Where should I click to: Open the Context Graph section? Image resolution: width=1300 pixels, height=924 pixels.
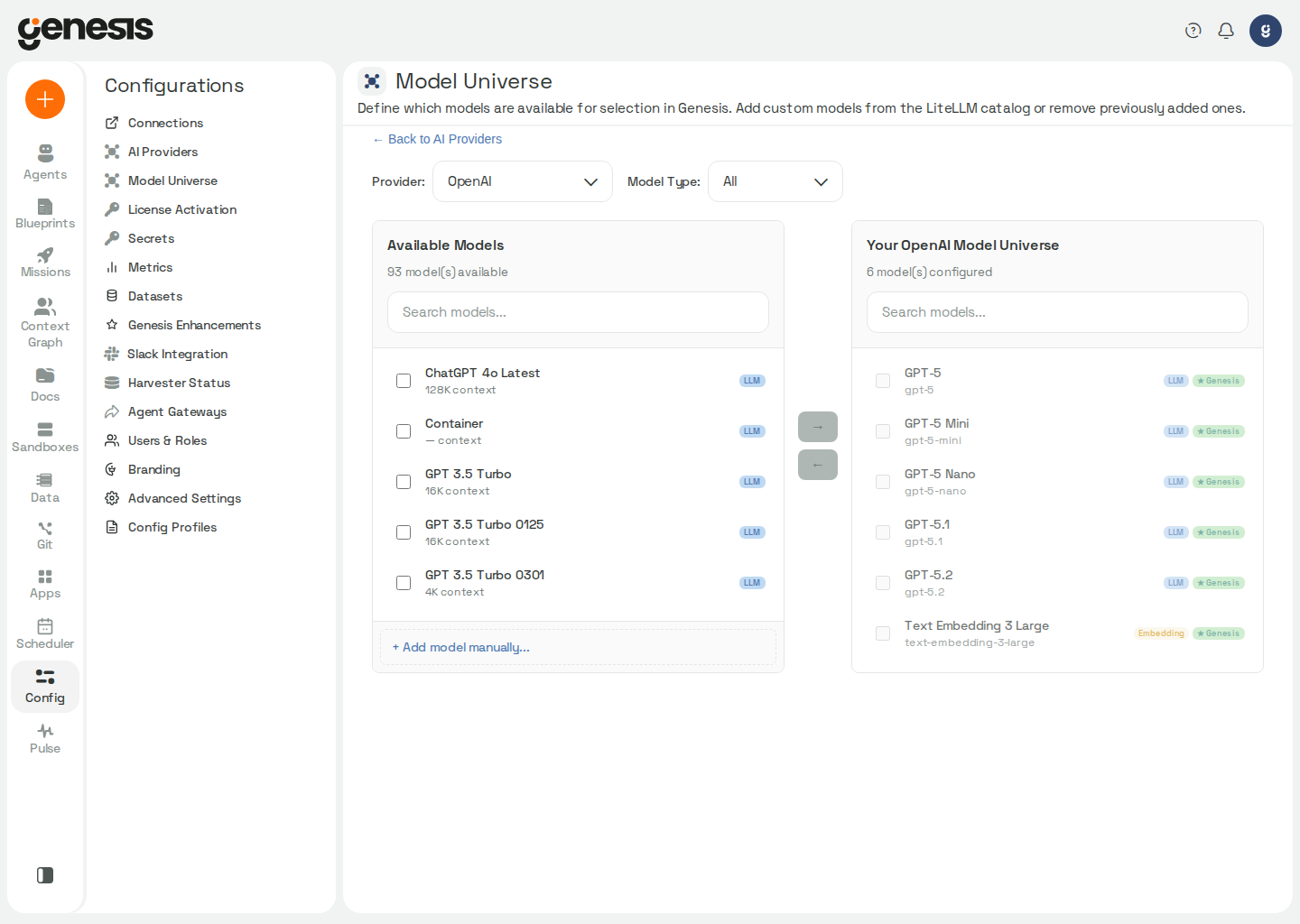[45, 322]
